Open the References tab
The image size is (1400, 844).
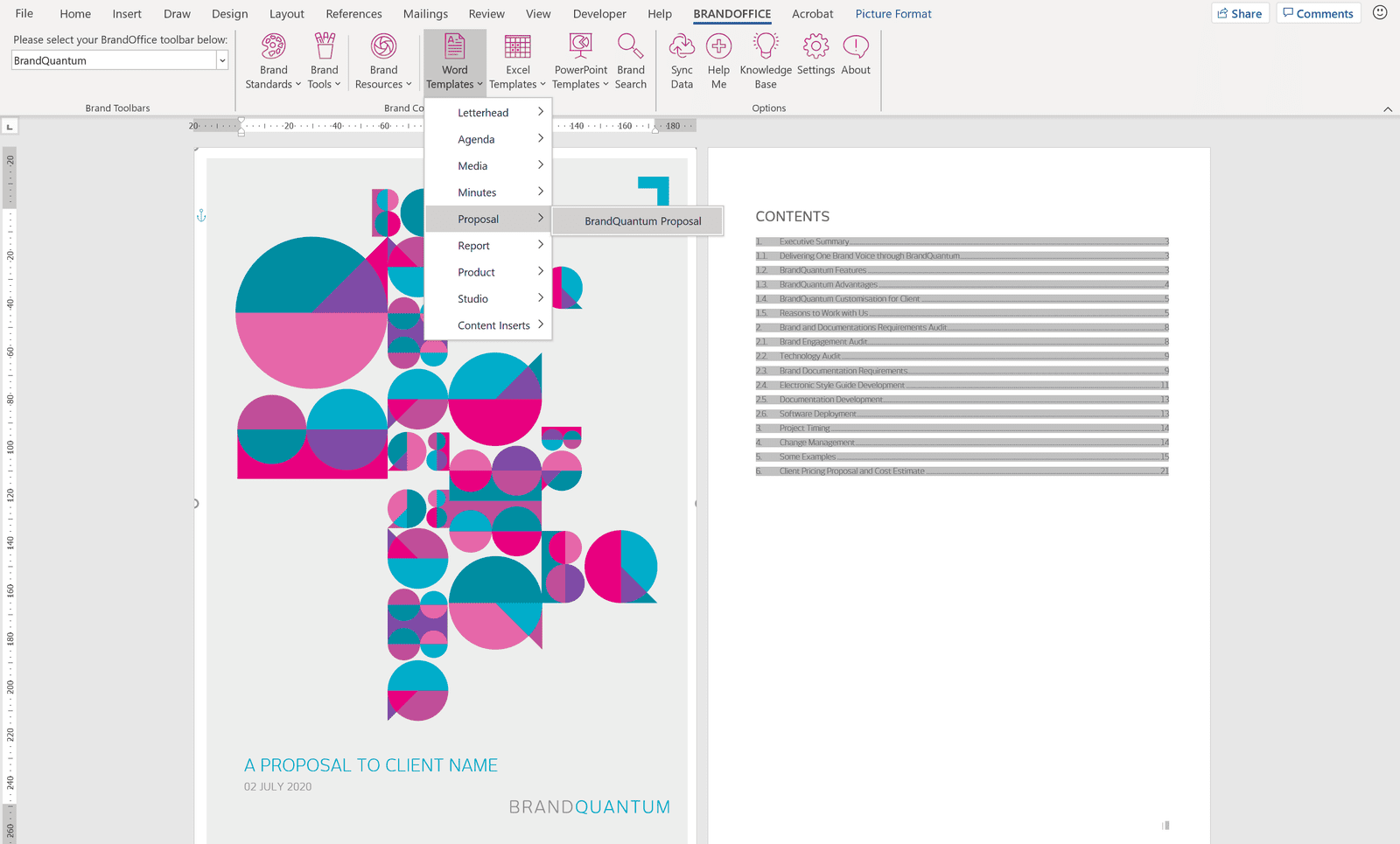click(353, 14)
